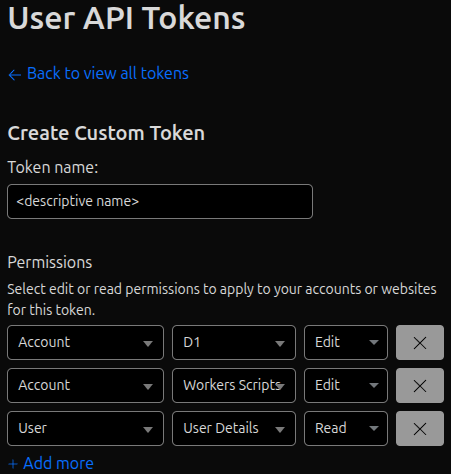Focus the Token name input field
This screenshot has width=451, height=474.
[x=160, y=201]
